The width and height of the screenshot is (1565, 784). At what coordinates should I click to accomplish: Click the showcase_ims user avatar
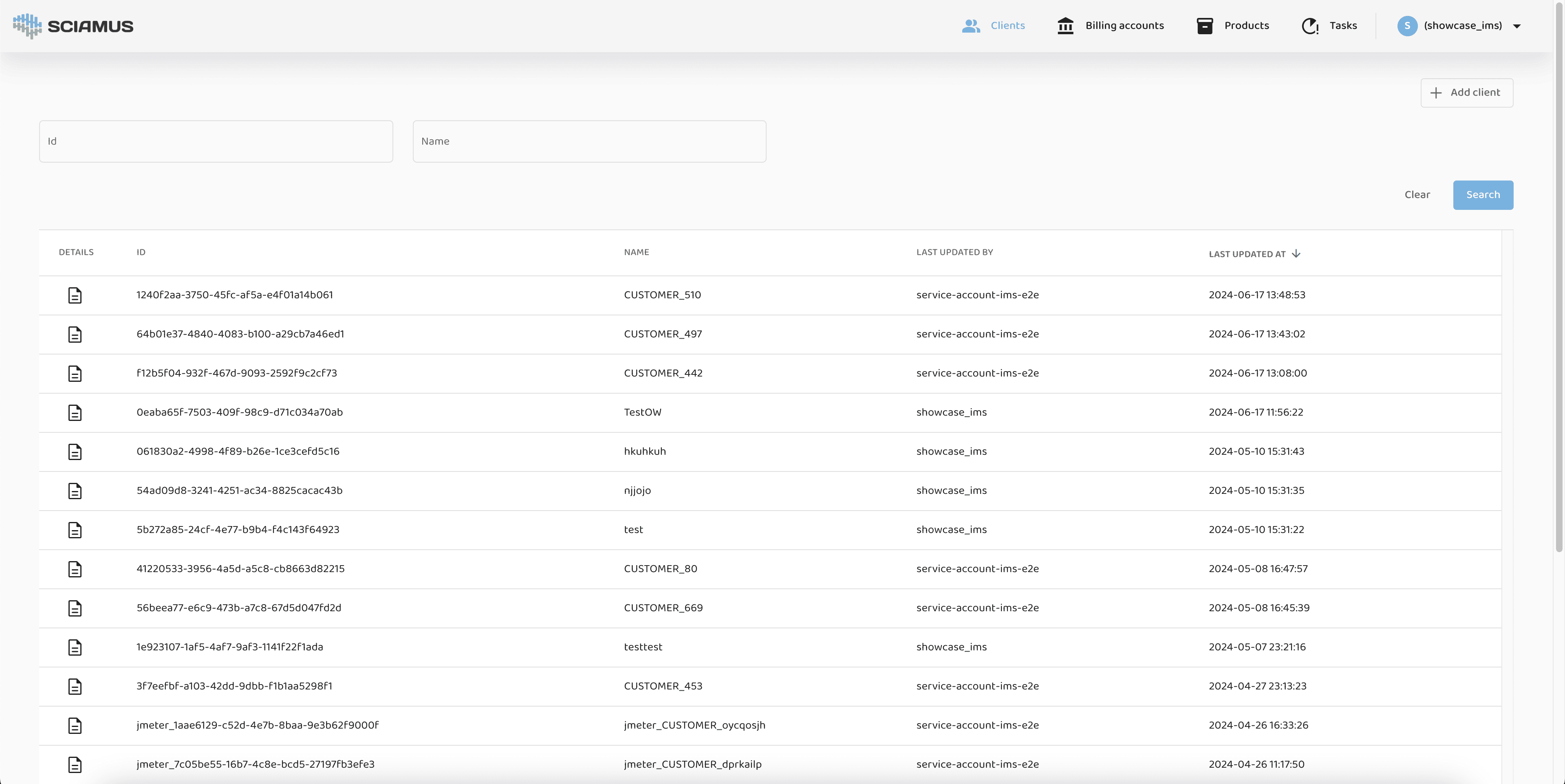1407,26
